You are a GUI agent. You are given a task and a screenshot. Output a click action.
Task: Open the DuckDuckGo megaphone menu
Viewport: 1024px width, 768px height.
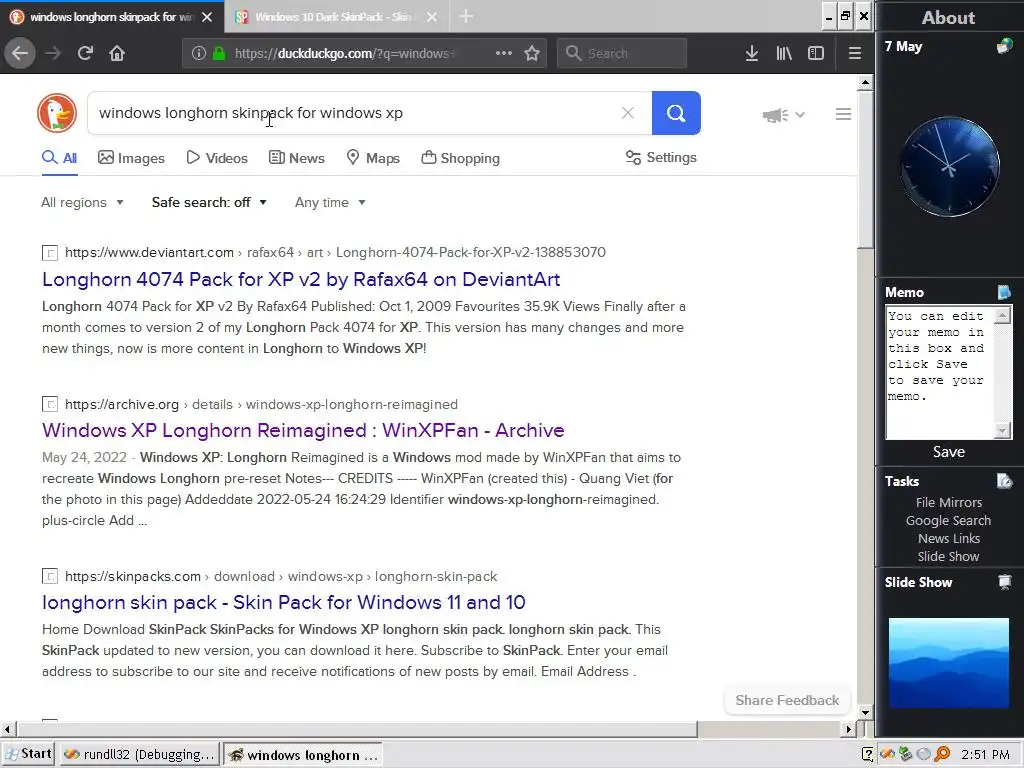point(783,115)
